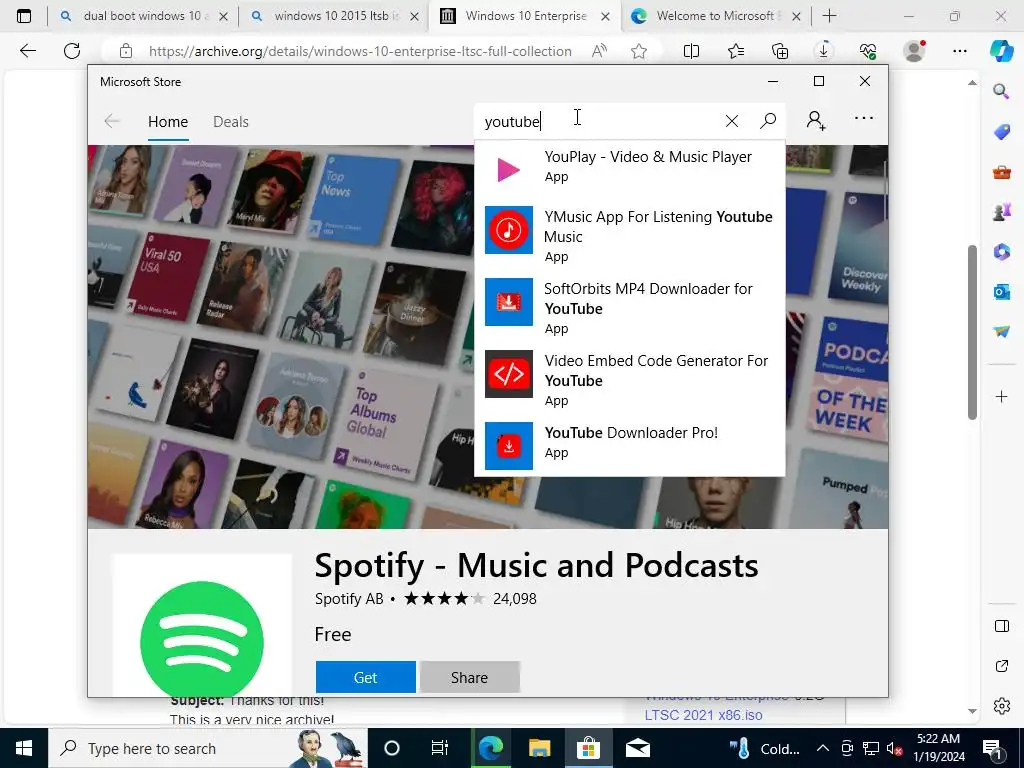Open Edge profile avatar
Screen dimensions: 1024x768
[x=914, y=50]
